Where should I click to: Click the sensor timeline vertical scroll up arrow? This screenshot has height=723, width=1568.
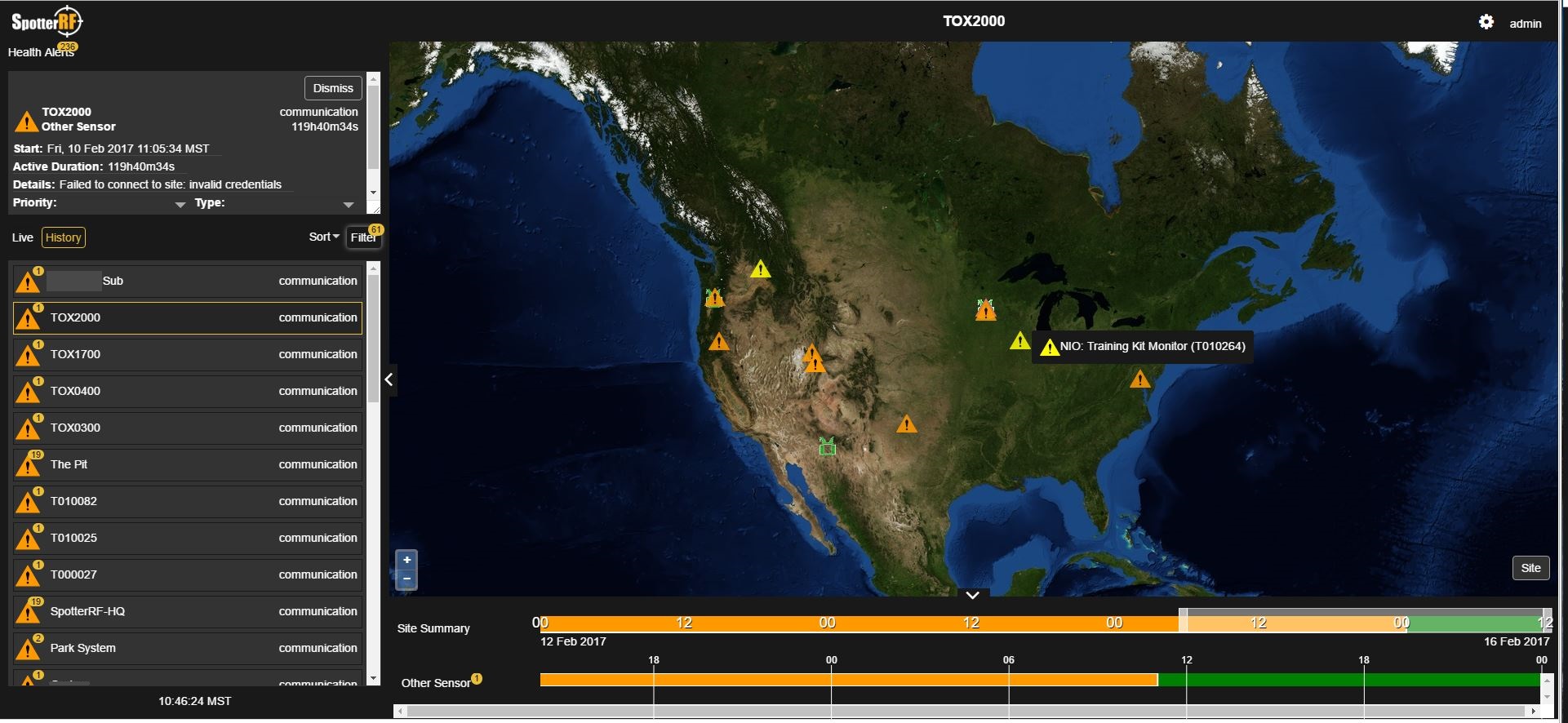[1547, 679]
